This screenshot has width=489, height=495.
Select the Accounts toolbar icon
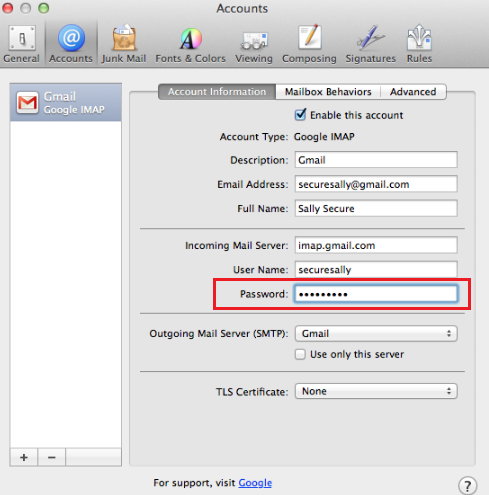click(71, 44)
